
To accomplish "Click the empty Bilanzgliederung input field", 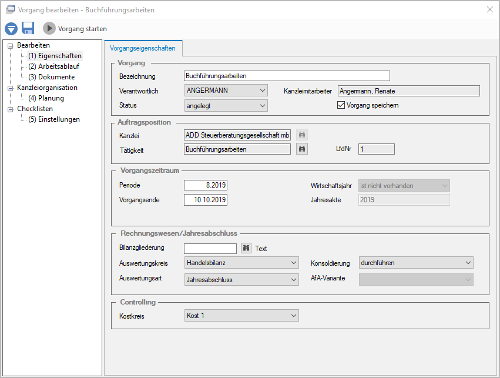I will tap(210, 248).
